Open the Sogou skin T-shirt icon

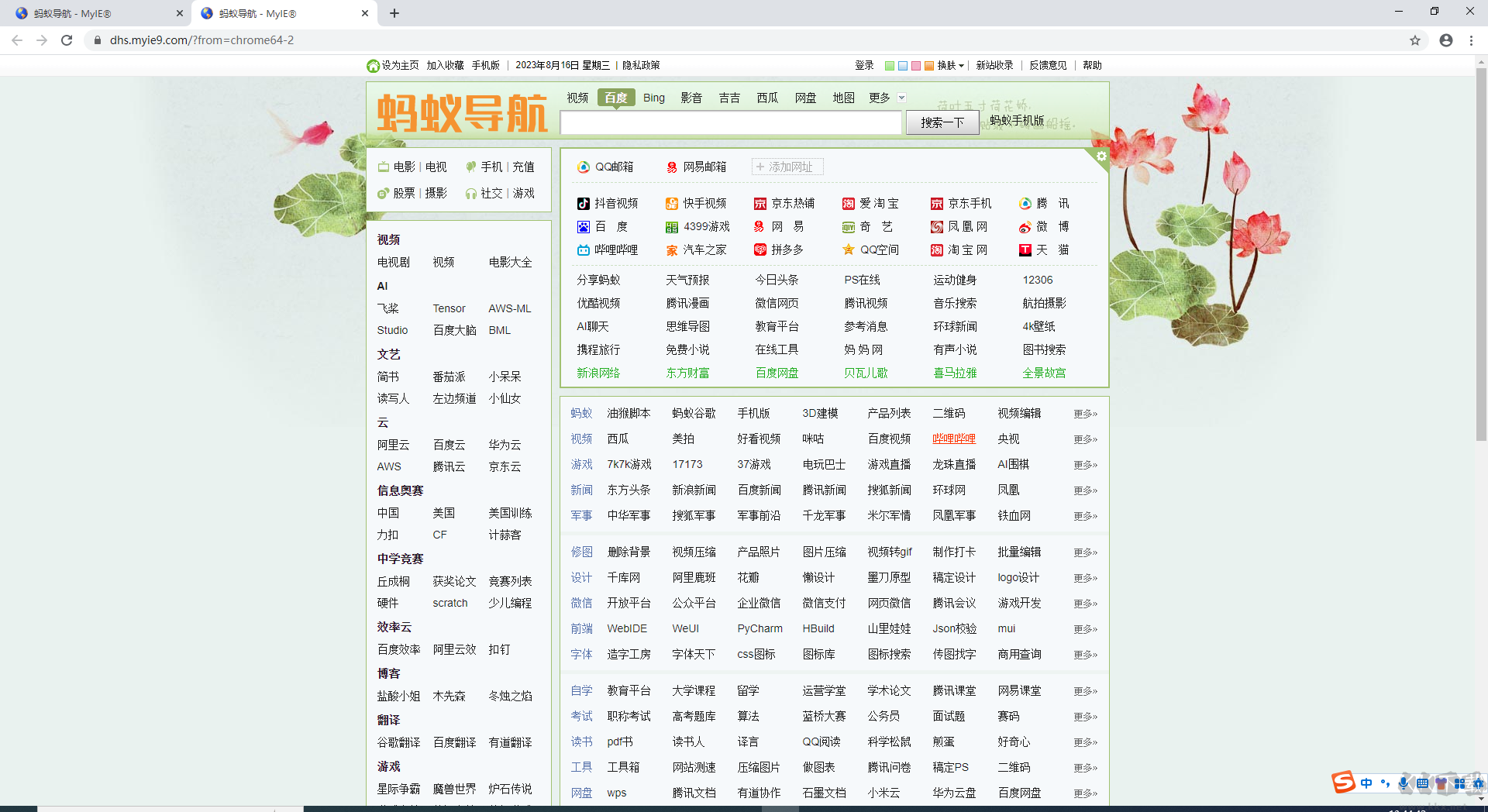1441,784
